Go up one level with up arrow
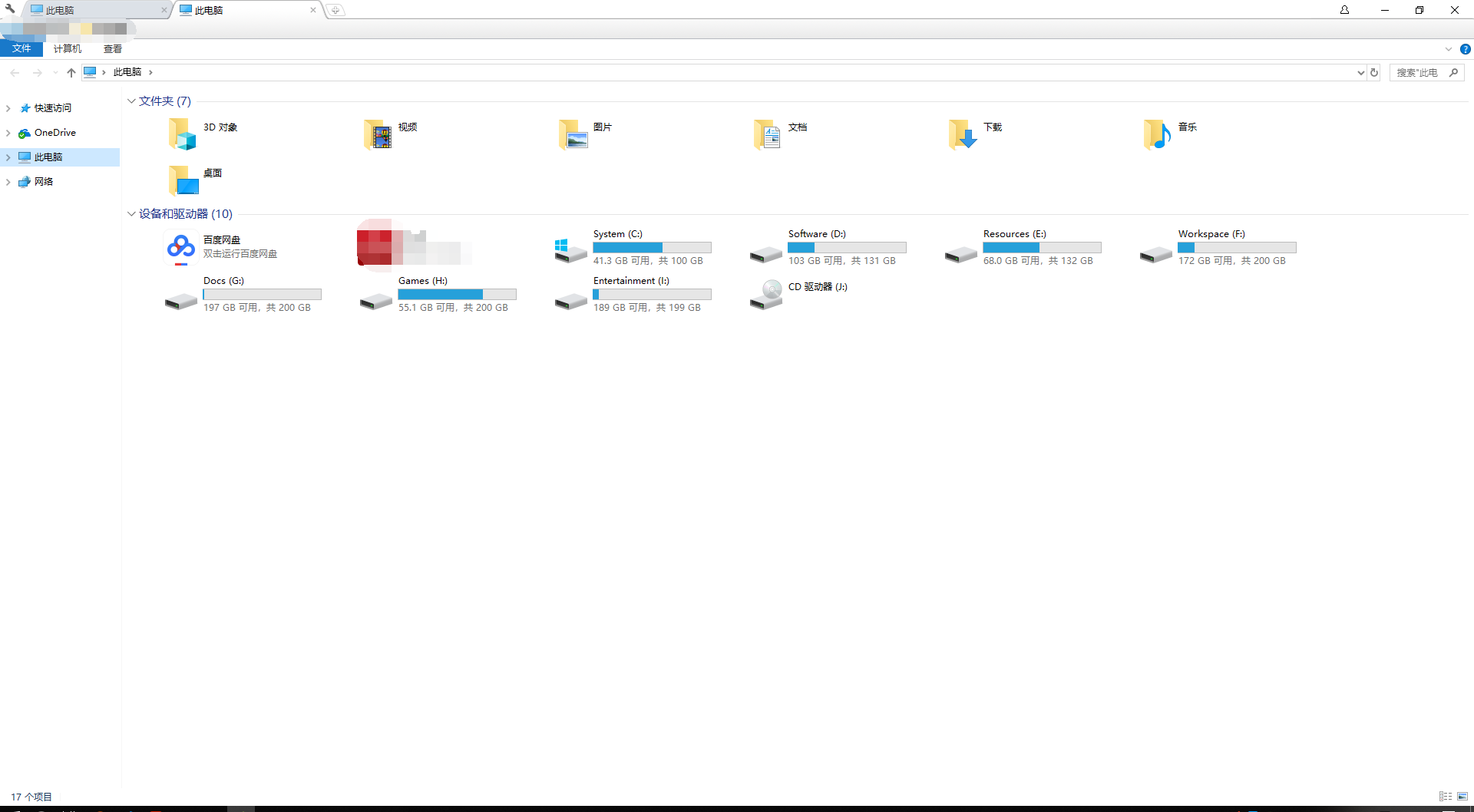Screen dimensions: 1474x812 71,72
